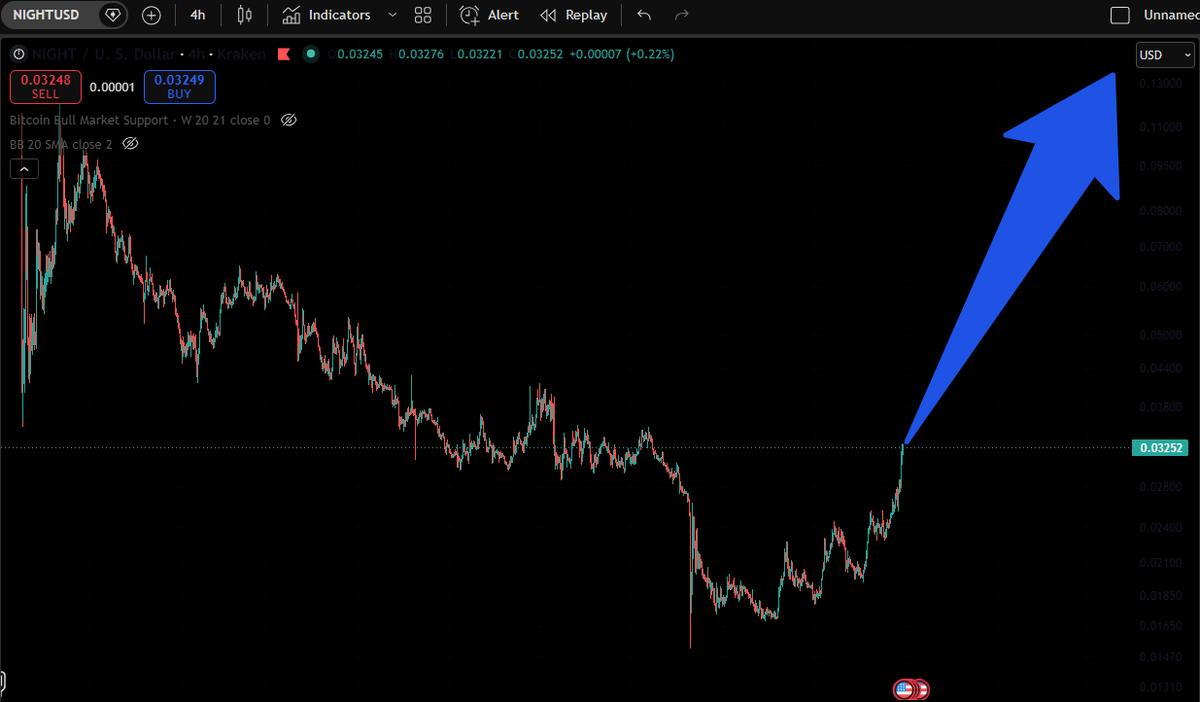Click the Bitcoin Bull Market Support legend label
Viewport: 1200px width, 702px height.
pos(140,120)
